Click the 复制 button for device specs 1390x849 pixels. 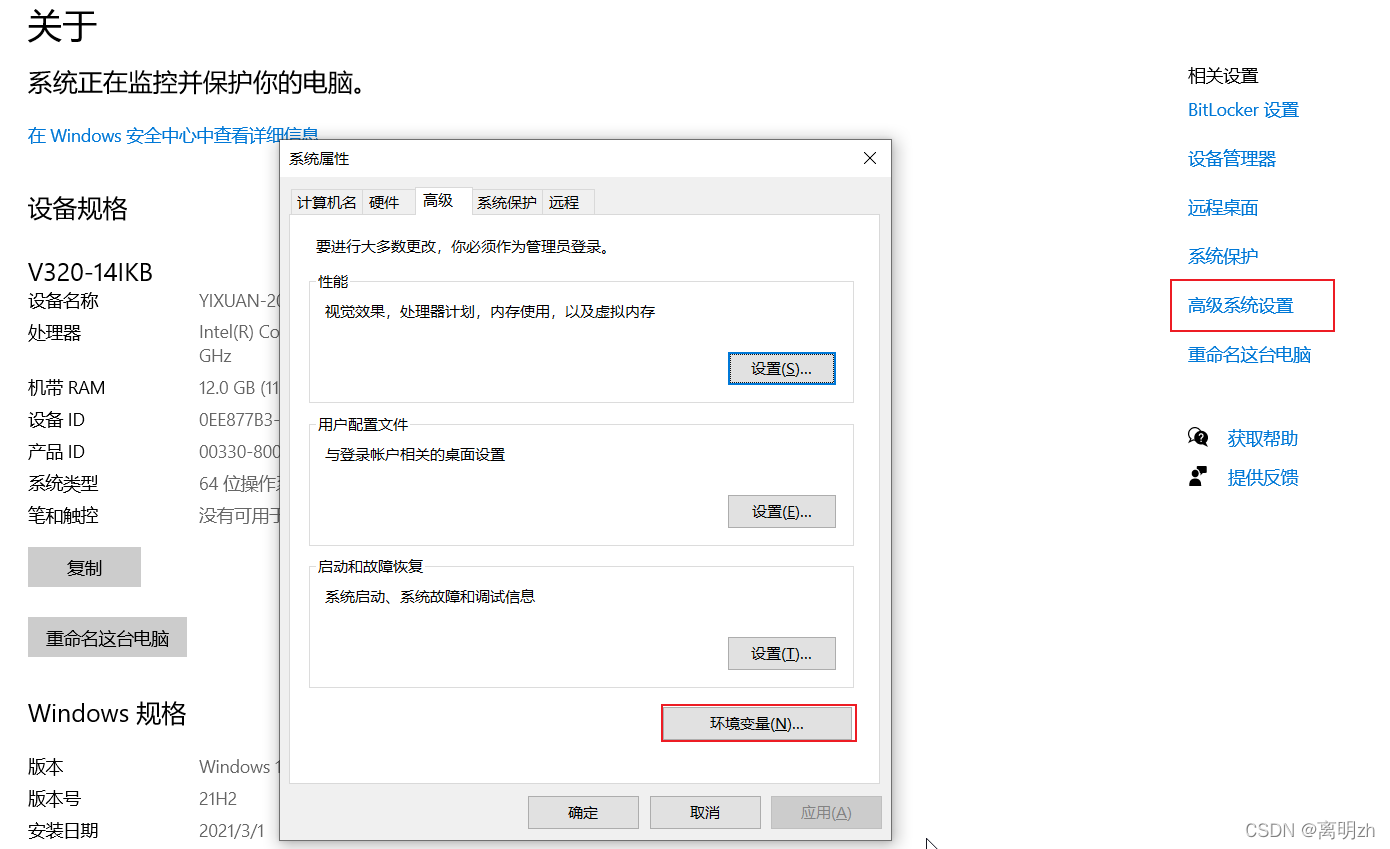[84, 567]
